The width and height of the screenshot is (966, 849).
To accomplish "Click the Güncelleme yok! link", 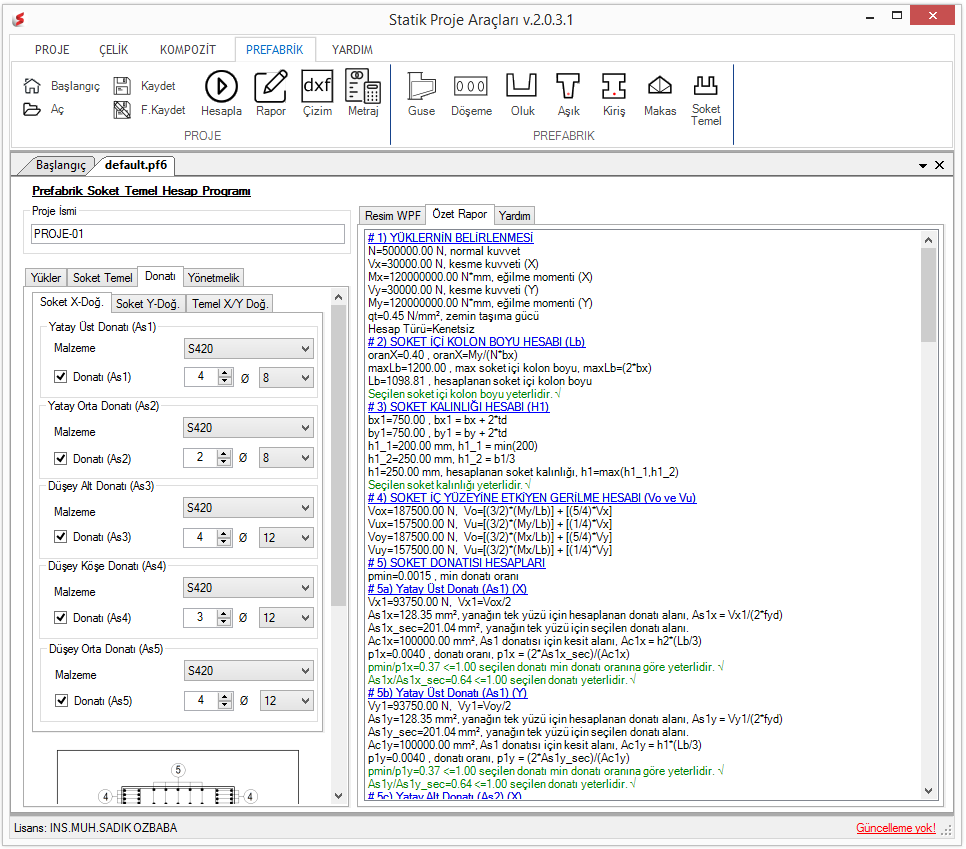I will coord(896,828).
